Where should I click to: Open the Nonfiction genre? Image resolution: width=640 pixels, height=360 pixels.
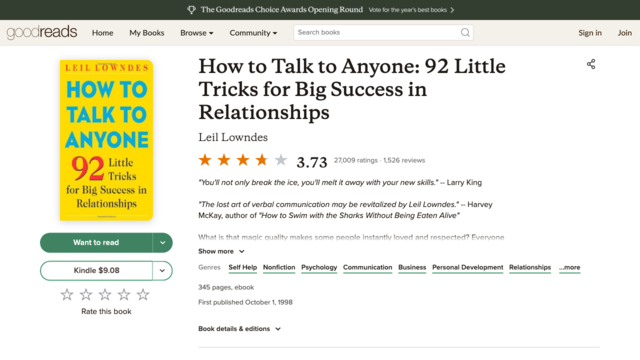pos(279,267)
